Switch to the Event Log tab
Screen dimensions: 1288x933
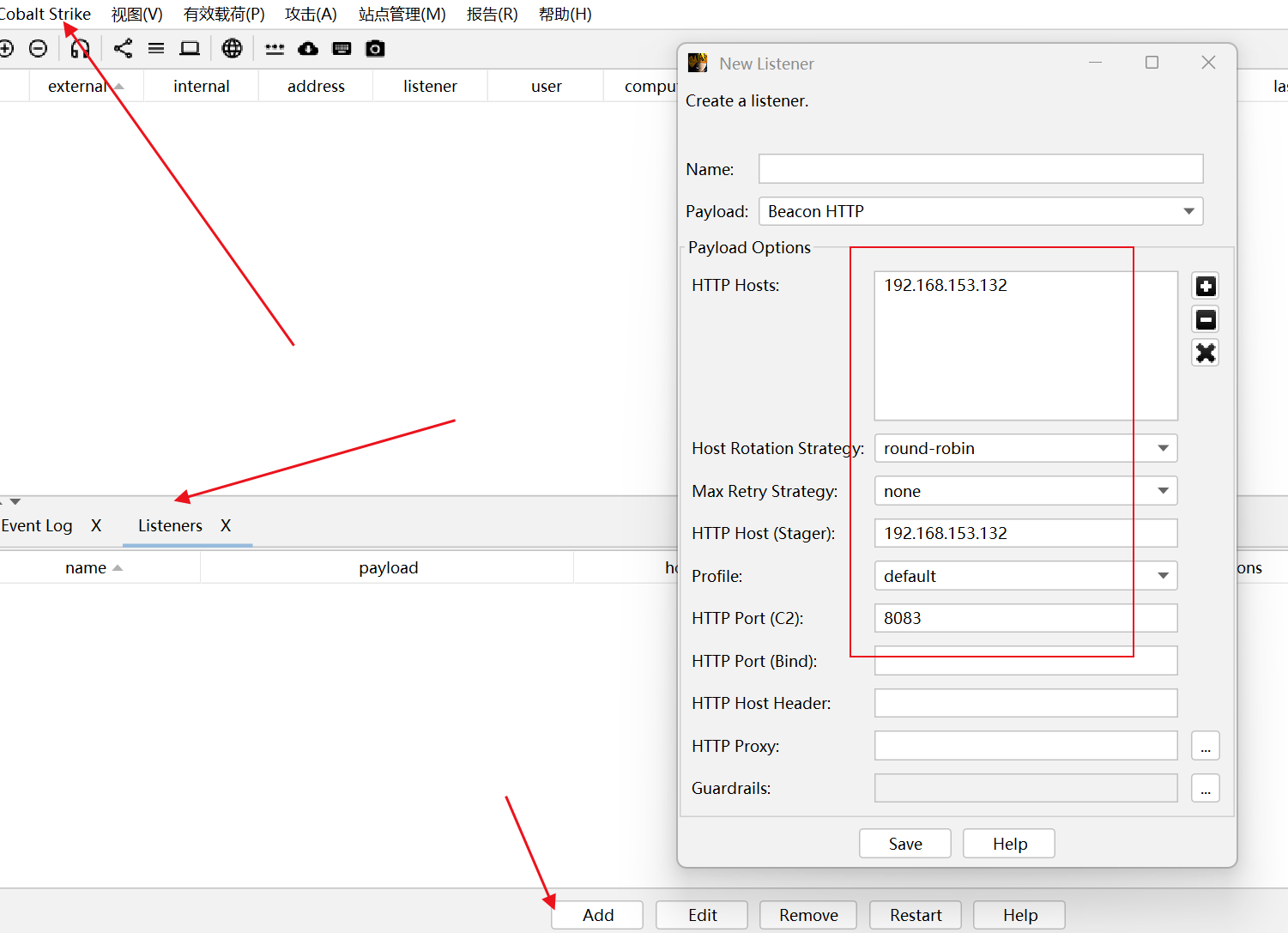tap(37, 525)
